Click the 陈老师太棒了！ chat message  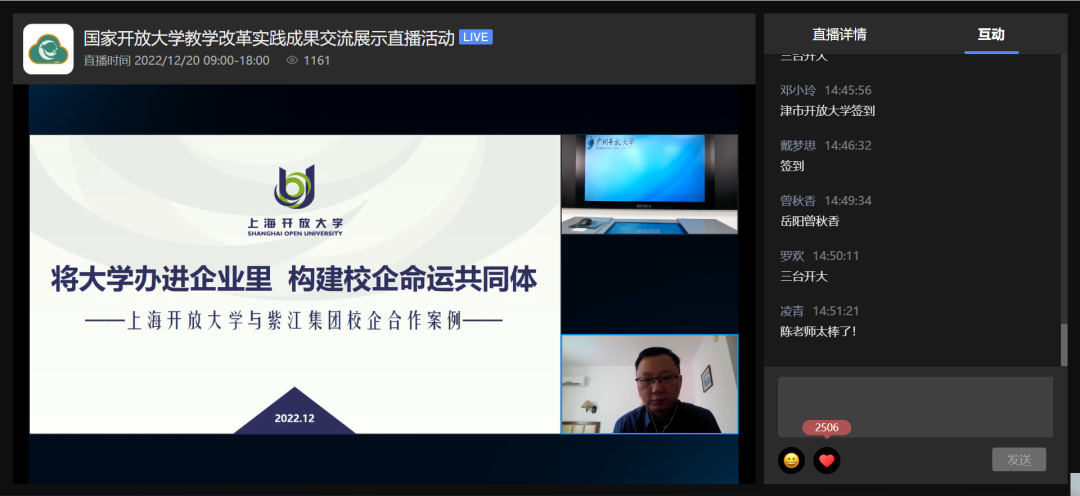coord(818,331)
